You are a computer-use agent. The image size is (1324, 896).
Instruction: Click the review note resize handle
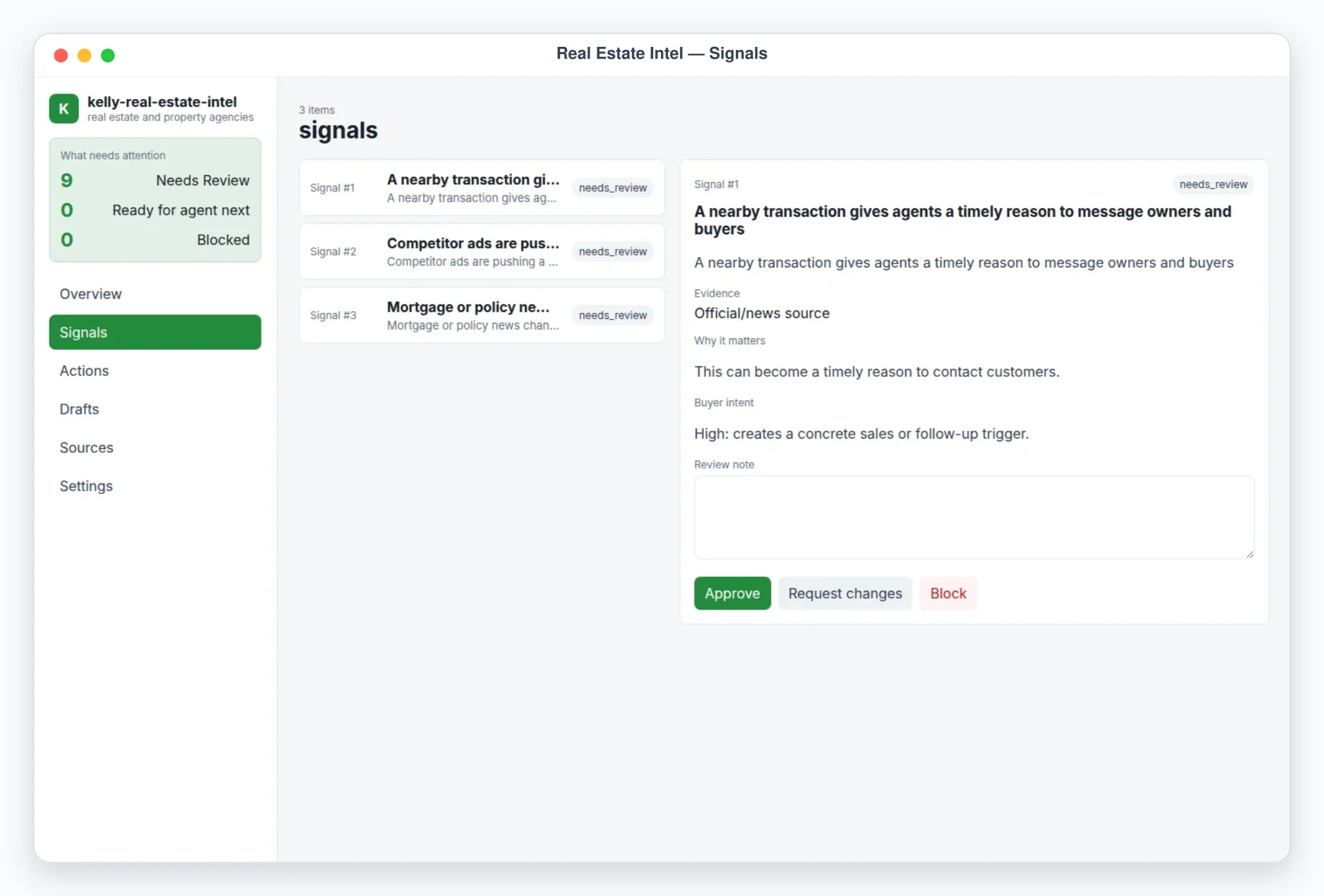point(1249,554)
